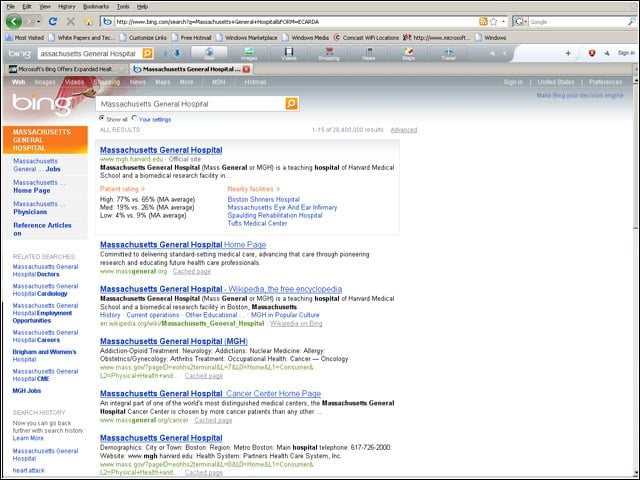Open the Most Visited bookmarks folder

click(24, 38)
